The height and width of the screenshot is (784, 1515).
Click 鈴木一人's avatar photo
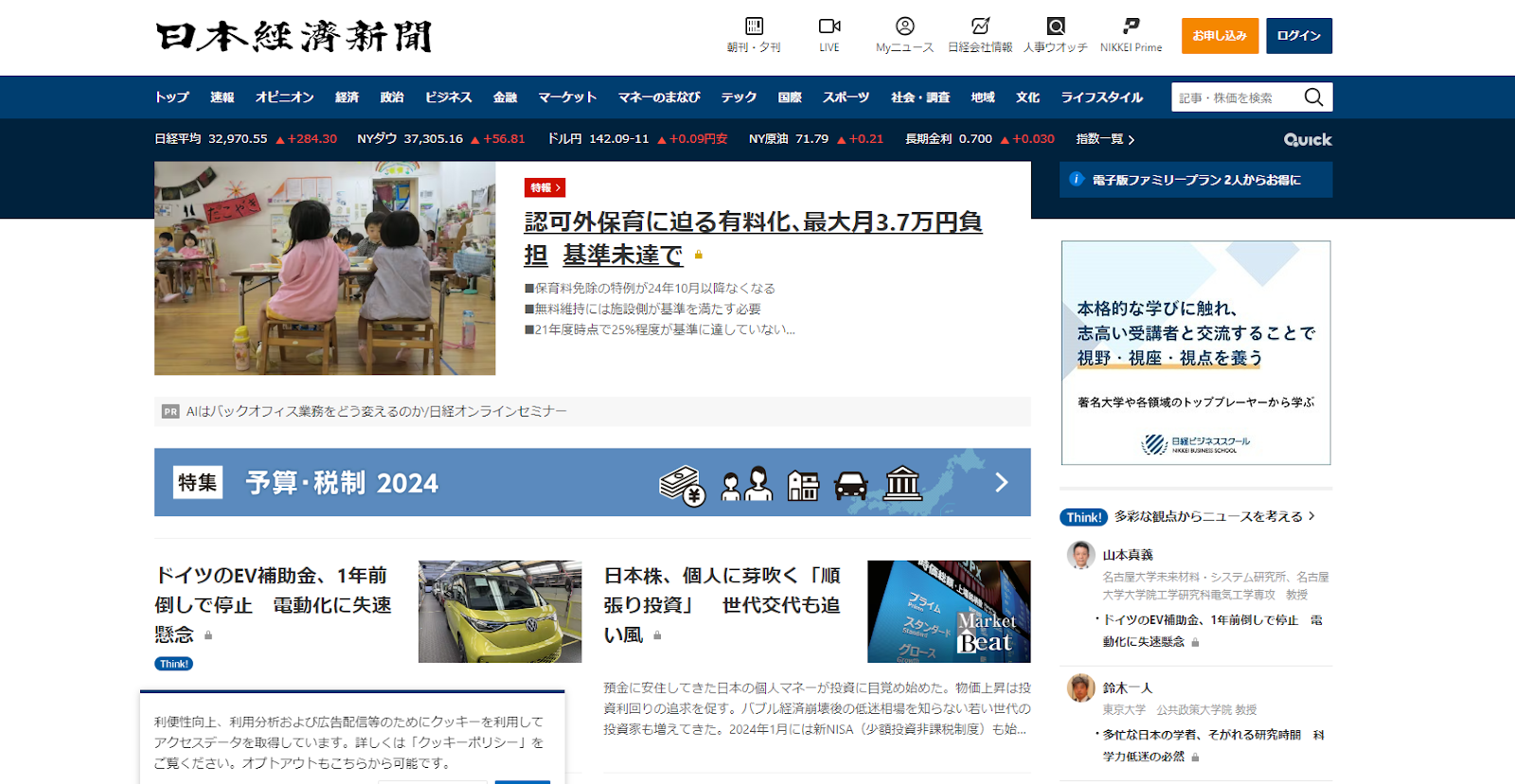coord(1080,688)
